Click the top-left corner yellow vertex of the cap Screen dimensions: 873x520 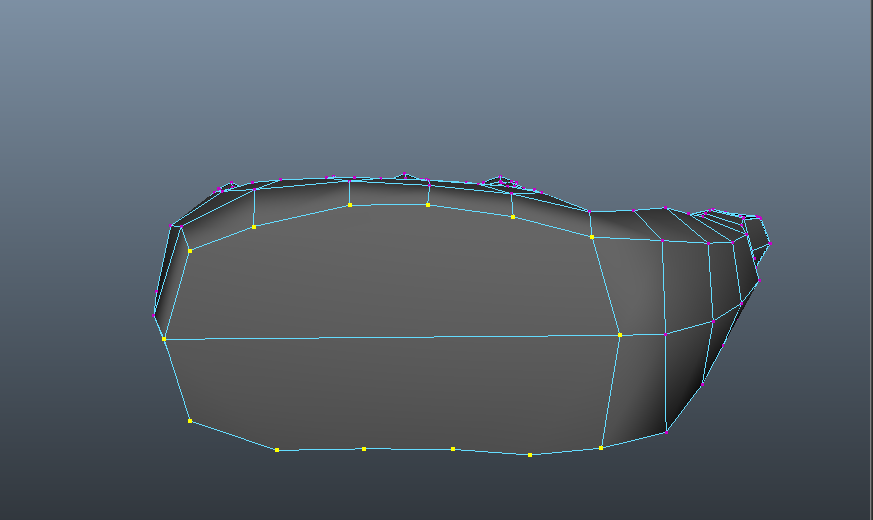(189, 250)
